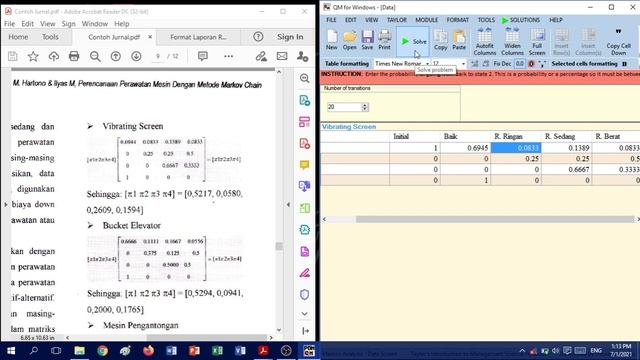Open more tools ellipsis in Acrobat
Image resolution: width=640 pixels, height=360 pixels.
click(x=229, y=56)
